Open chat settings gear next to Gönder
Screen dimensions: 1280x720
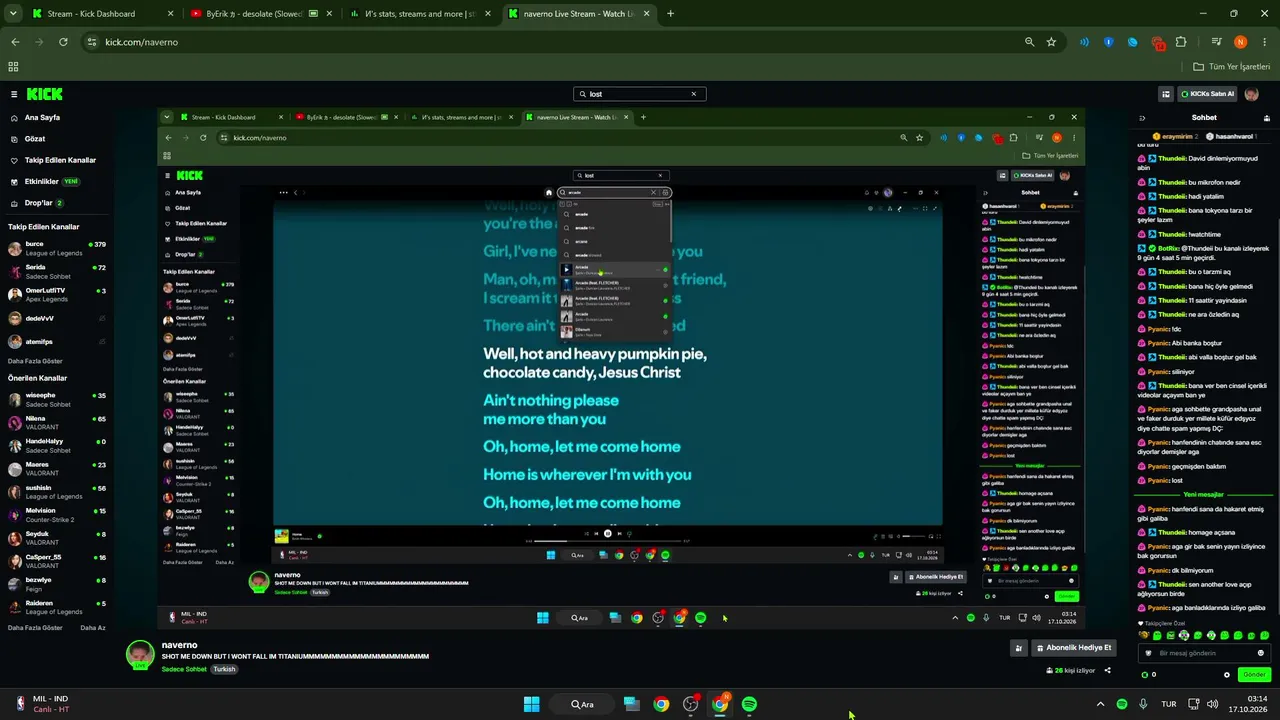tap(1227, 675)
